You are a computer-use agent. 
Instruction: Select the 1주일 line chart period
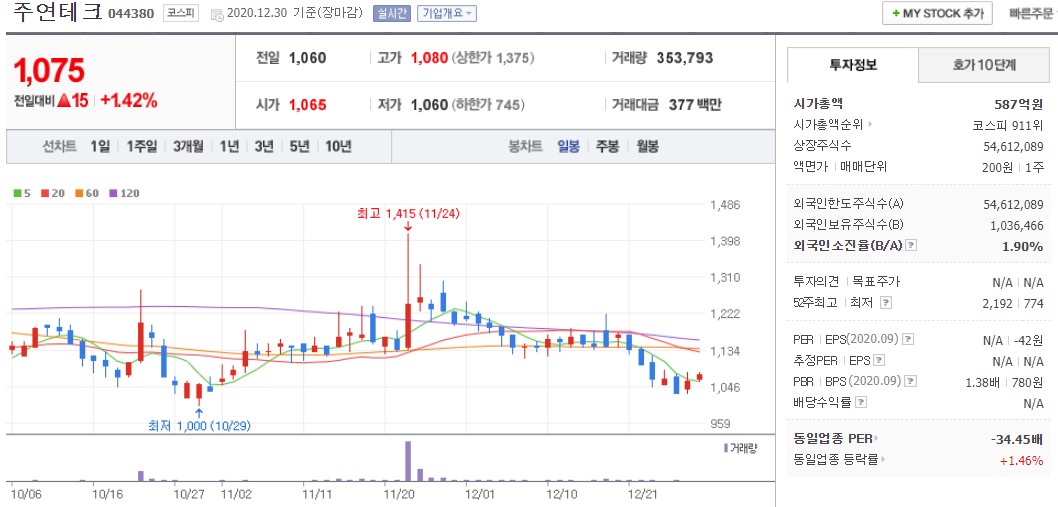coord(142,146)
